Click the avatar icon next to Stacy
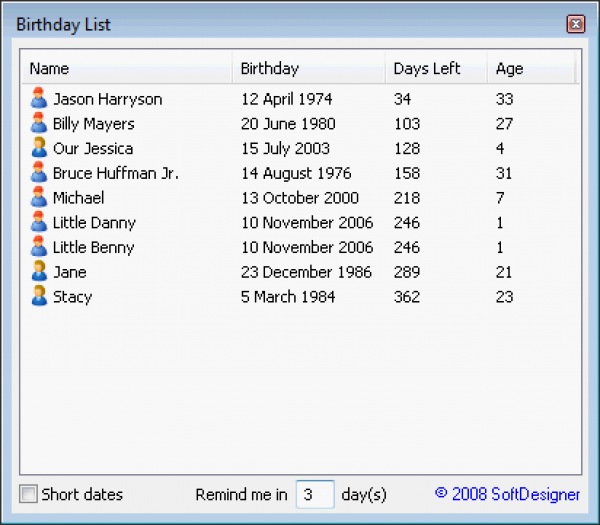The width and height of the screenshot is (600, 525). [x=39, y=296]
